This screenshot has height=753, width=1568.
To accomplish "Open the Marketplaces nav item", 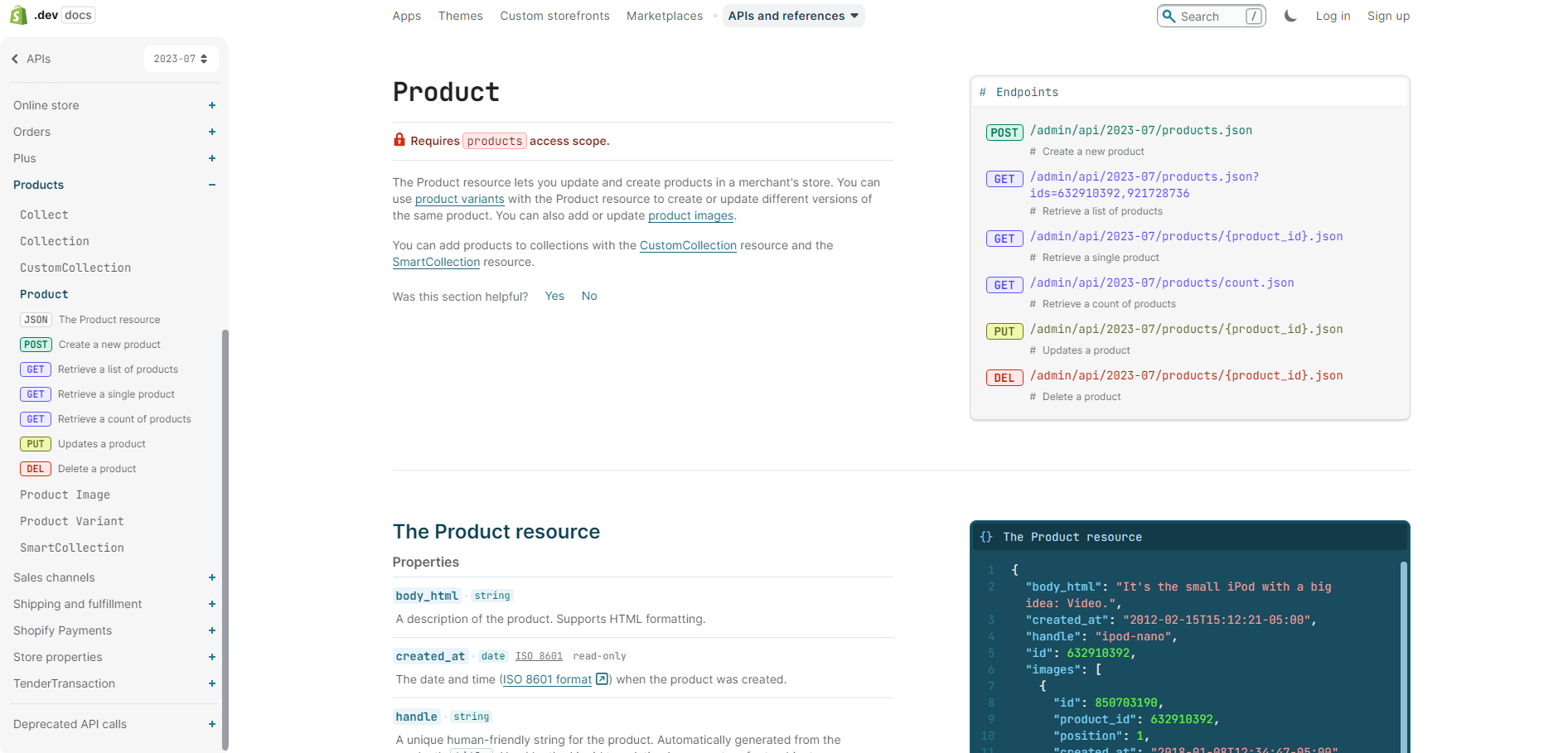I will tap(664, 15).
